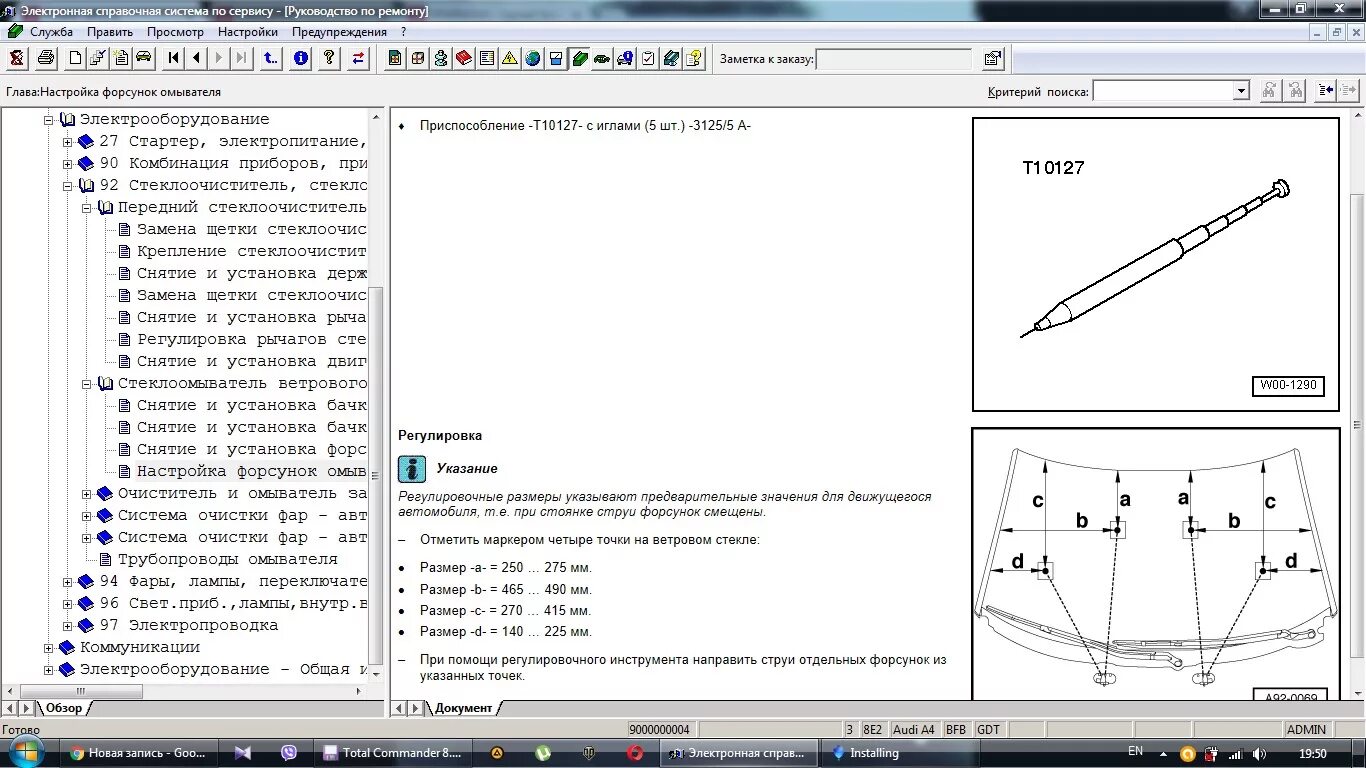Open the Настройки menu

pyautogui.click(x=248, y=32)
